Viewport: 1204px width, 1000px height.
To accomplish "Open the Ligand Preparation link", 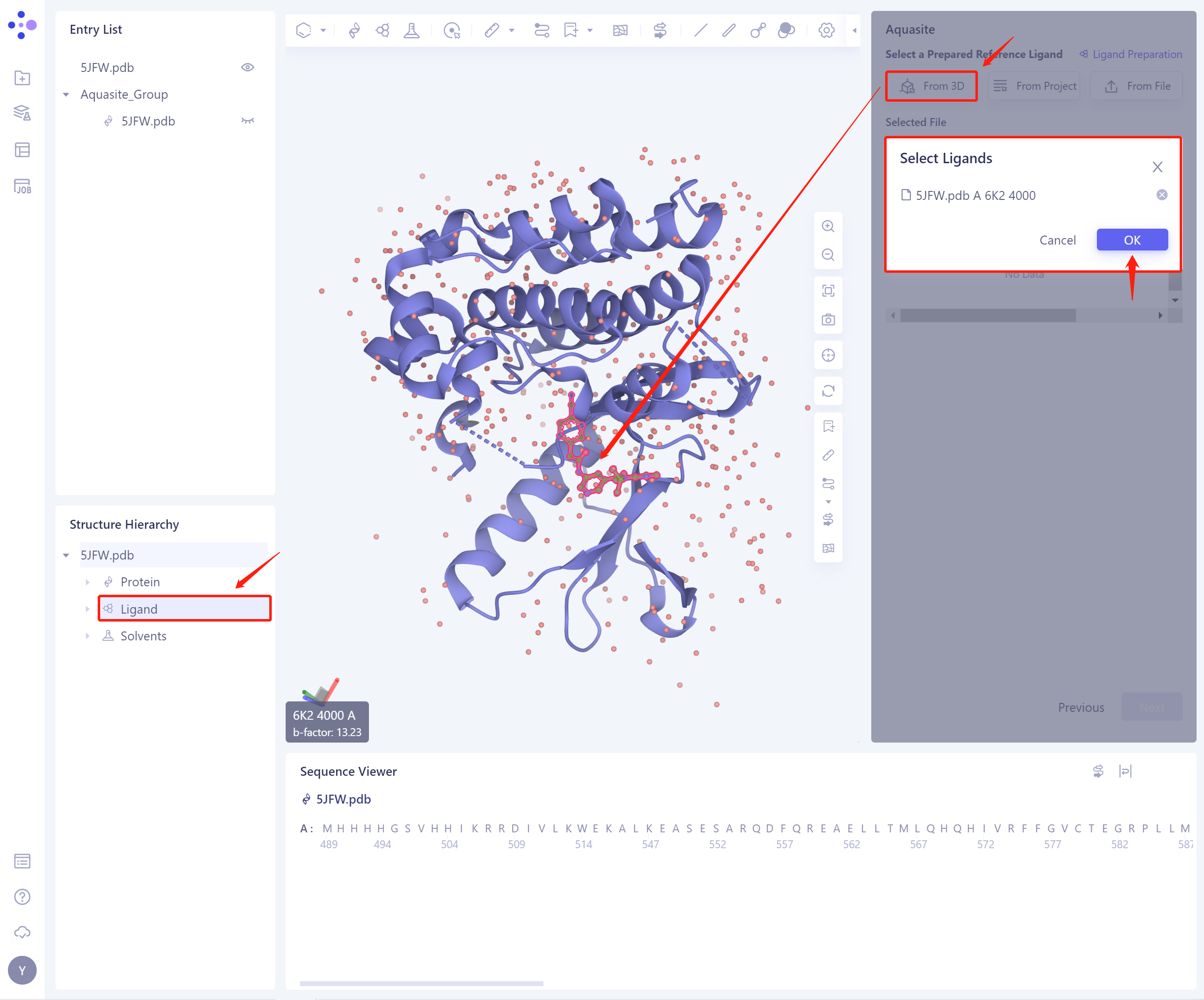I will click(x=1131, y=54).
